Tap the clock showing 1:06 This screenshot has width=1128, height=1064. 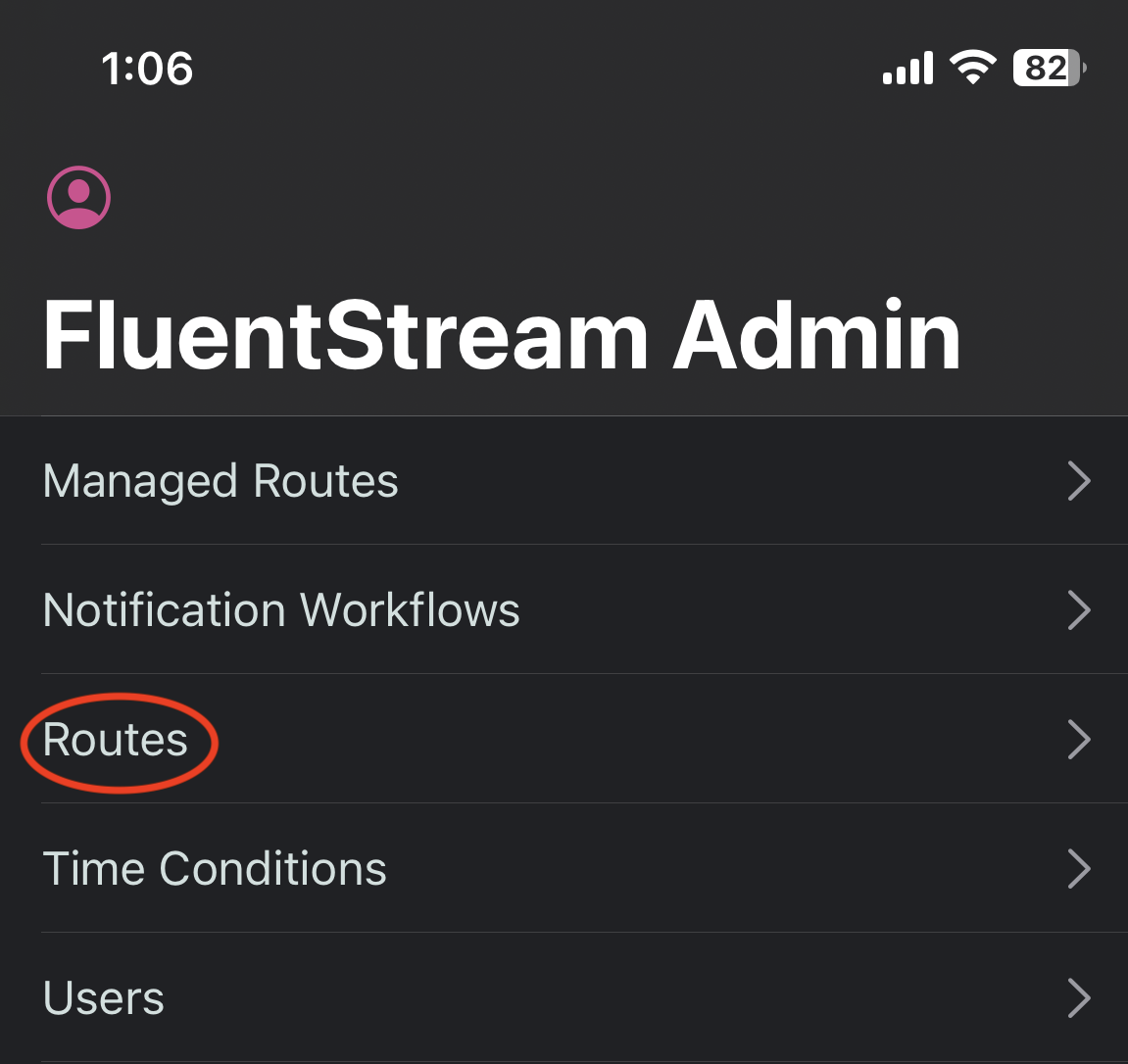coord(147,67)
